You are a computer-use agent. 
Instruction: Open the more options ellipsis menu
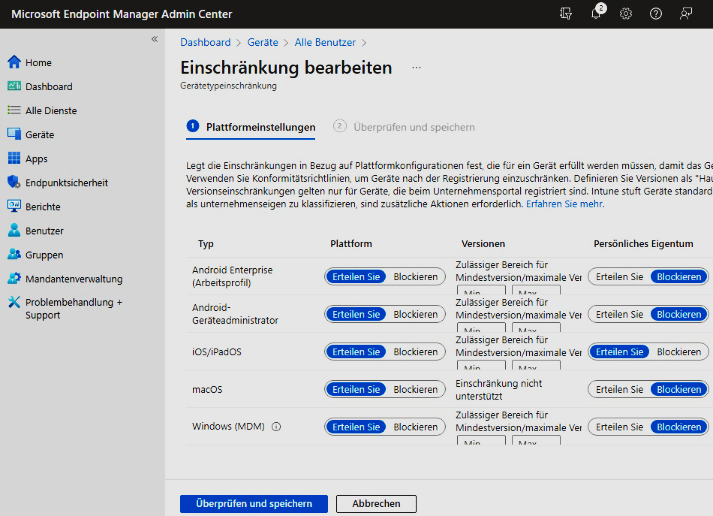[417, 68]
